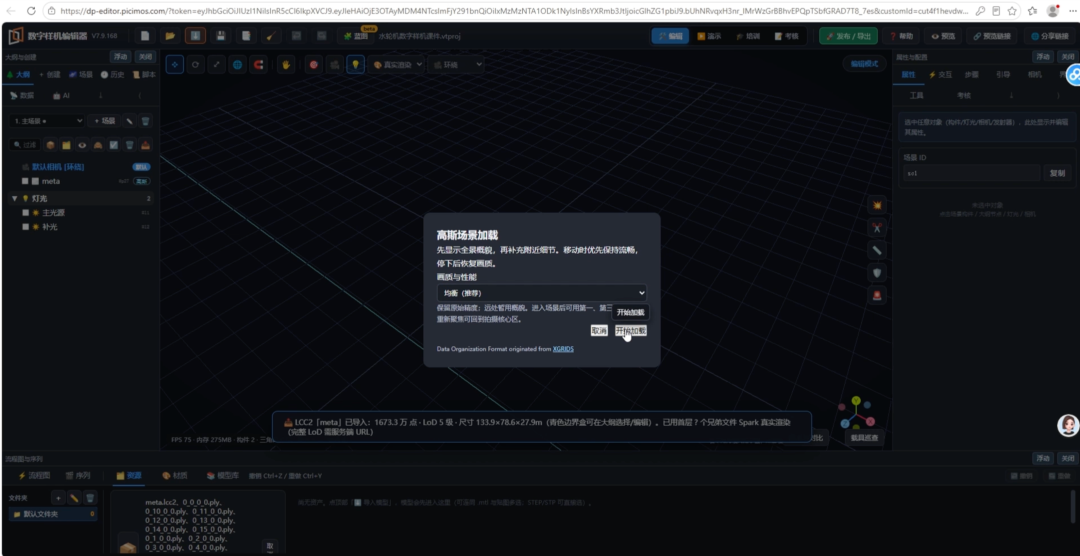The image size is (1080, 556).
Task: Toggle the globe world-space icon
Action: pyautogui.click(x=238, y=64)
